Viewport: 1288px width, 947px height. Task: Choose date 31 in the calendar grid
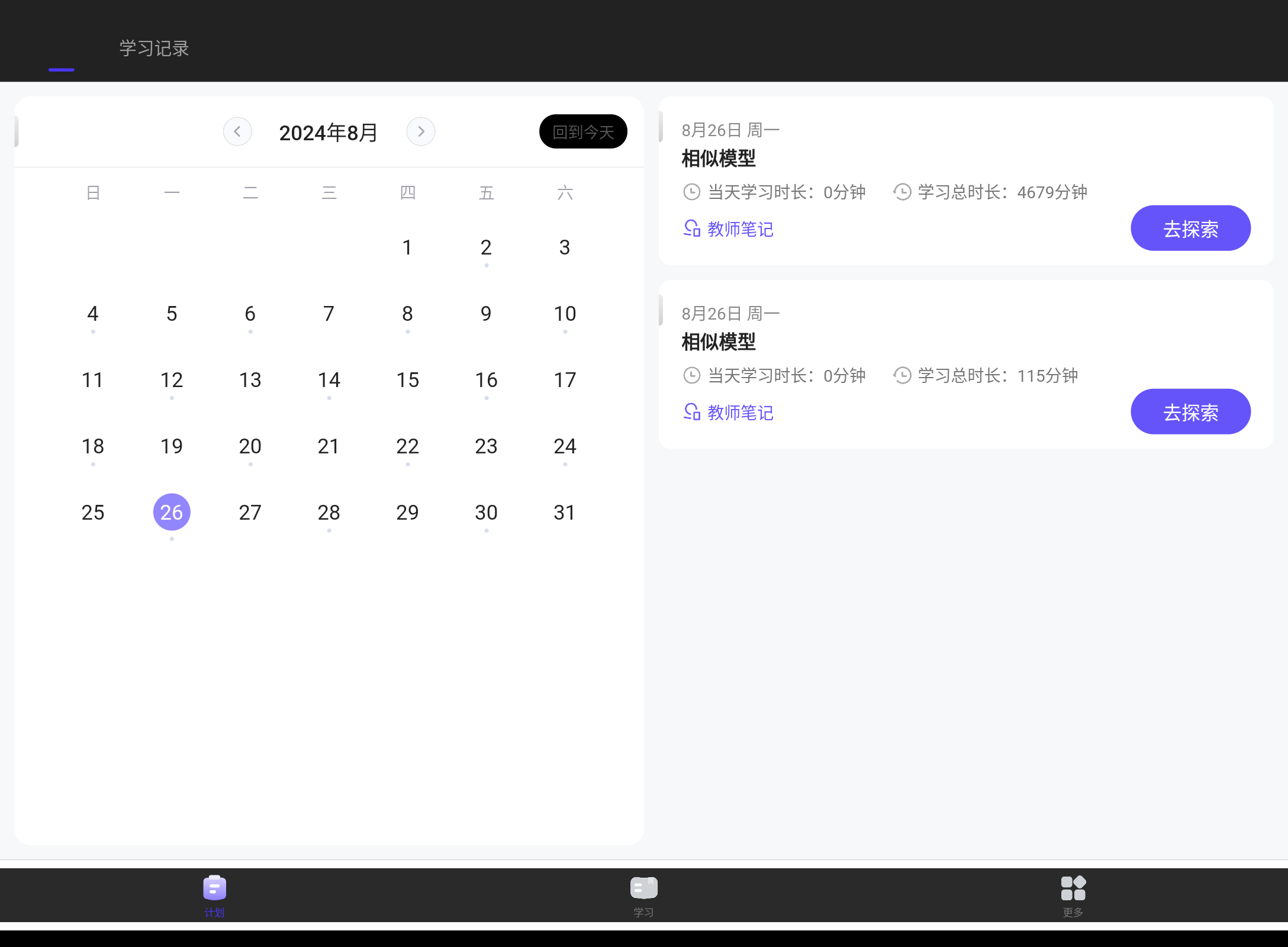[565, 512]
